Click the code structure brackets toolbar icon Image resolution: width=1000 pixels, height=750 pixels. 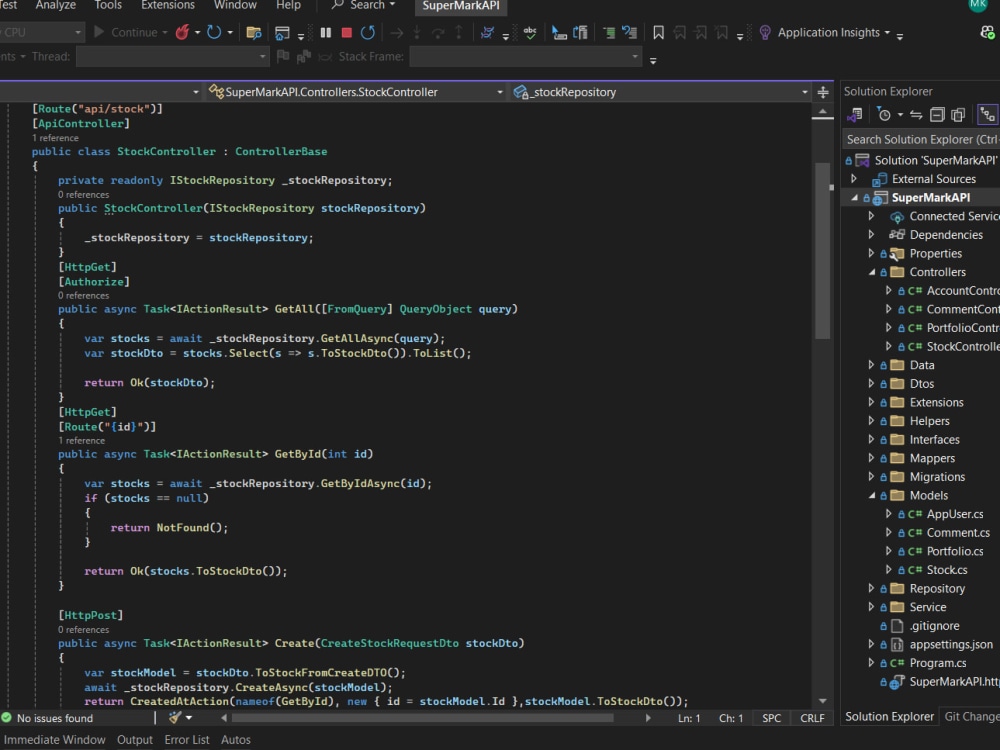point(580,33)
